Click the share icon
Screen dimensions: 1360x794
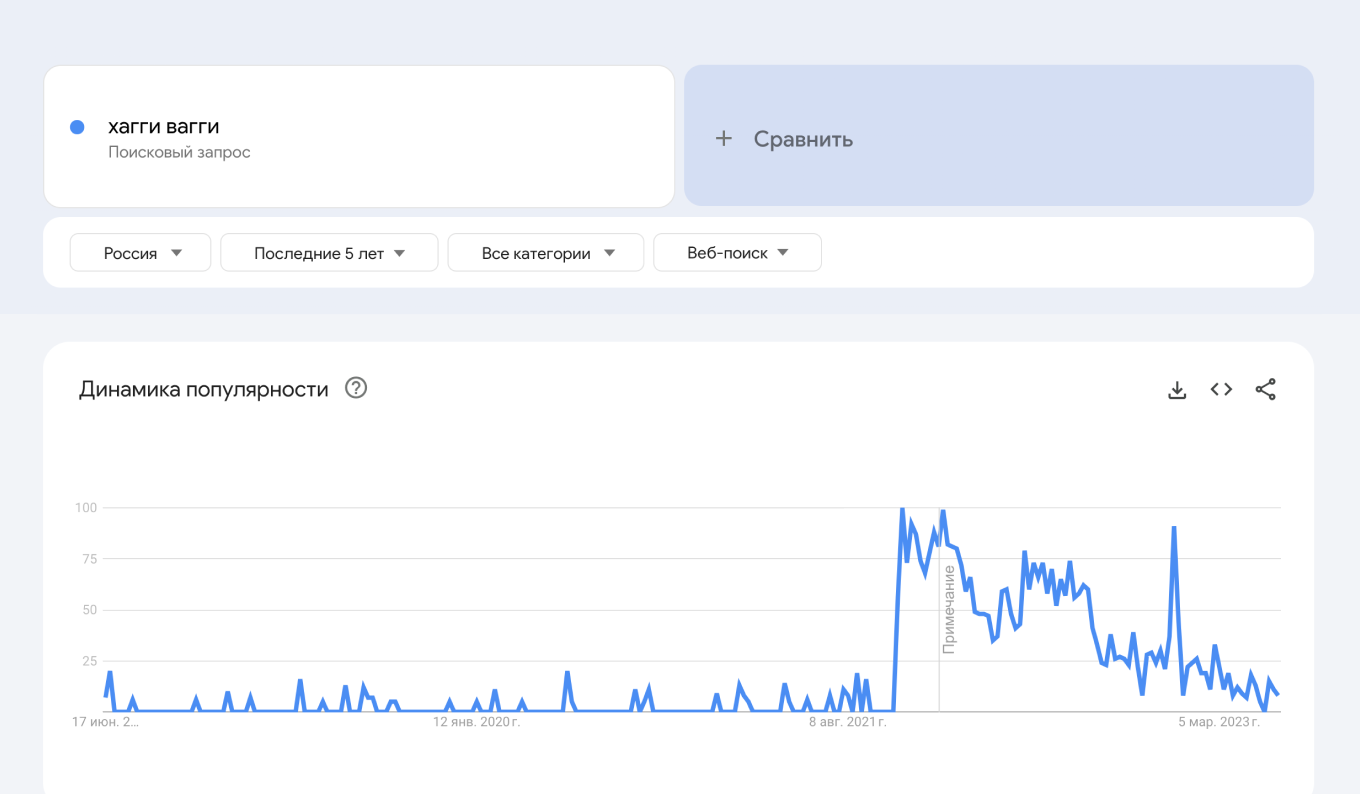click(x=1265, y=390)
